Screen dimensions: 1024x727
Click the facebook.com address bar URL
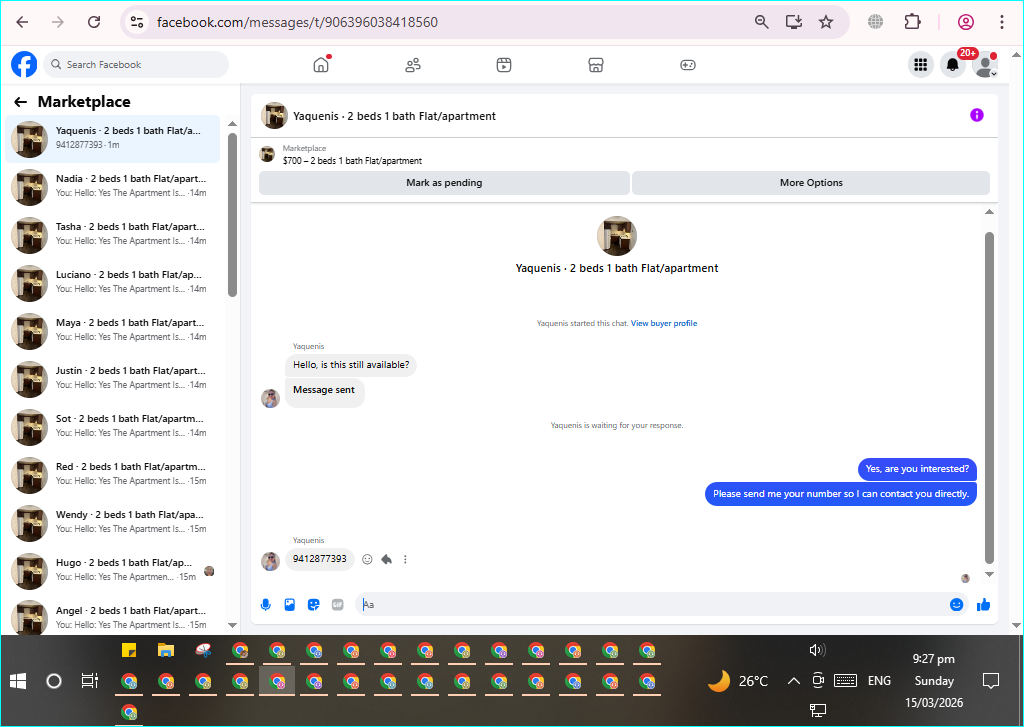[297, 22]
